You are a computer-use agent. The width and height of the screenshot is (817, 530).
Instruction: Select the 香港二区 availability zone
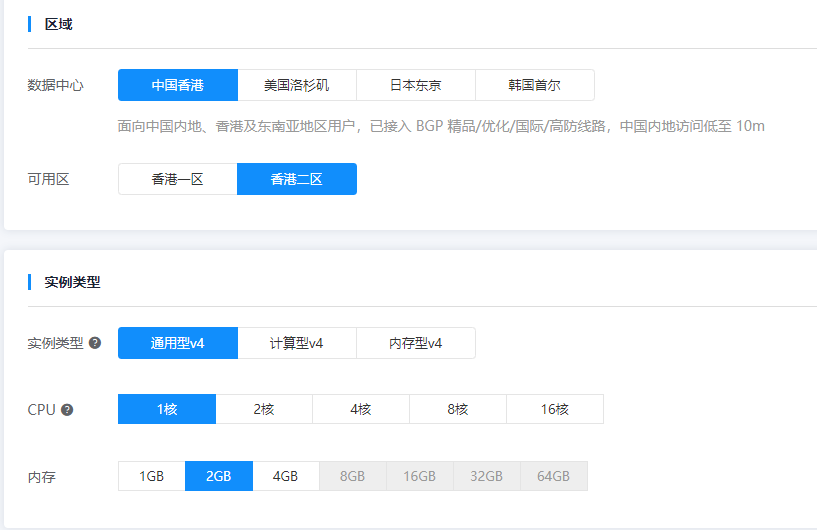point(297,179)
